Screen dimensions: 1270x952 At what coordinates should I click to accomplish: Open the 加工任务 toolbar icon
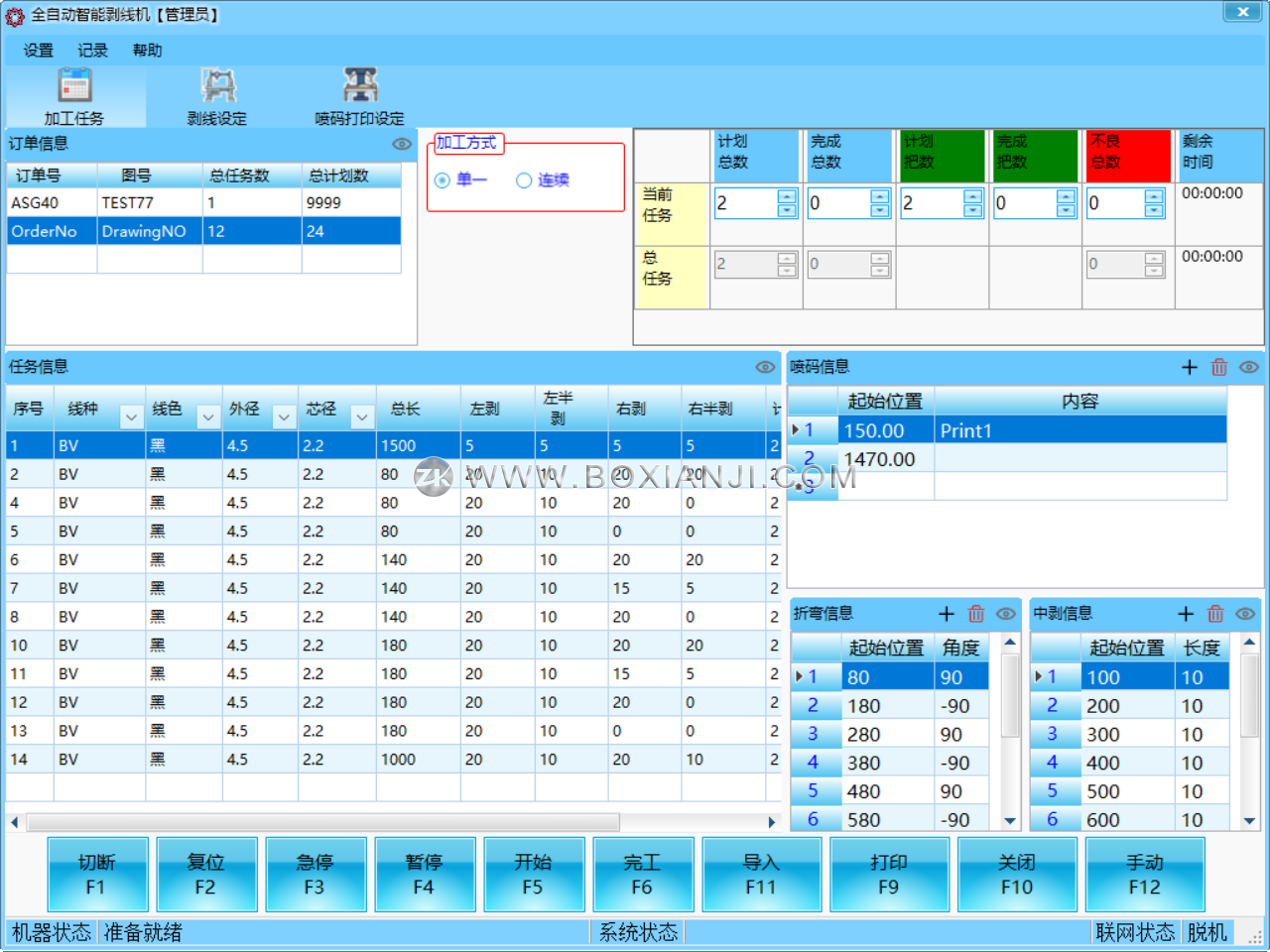click(74, 96)
